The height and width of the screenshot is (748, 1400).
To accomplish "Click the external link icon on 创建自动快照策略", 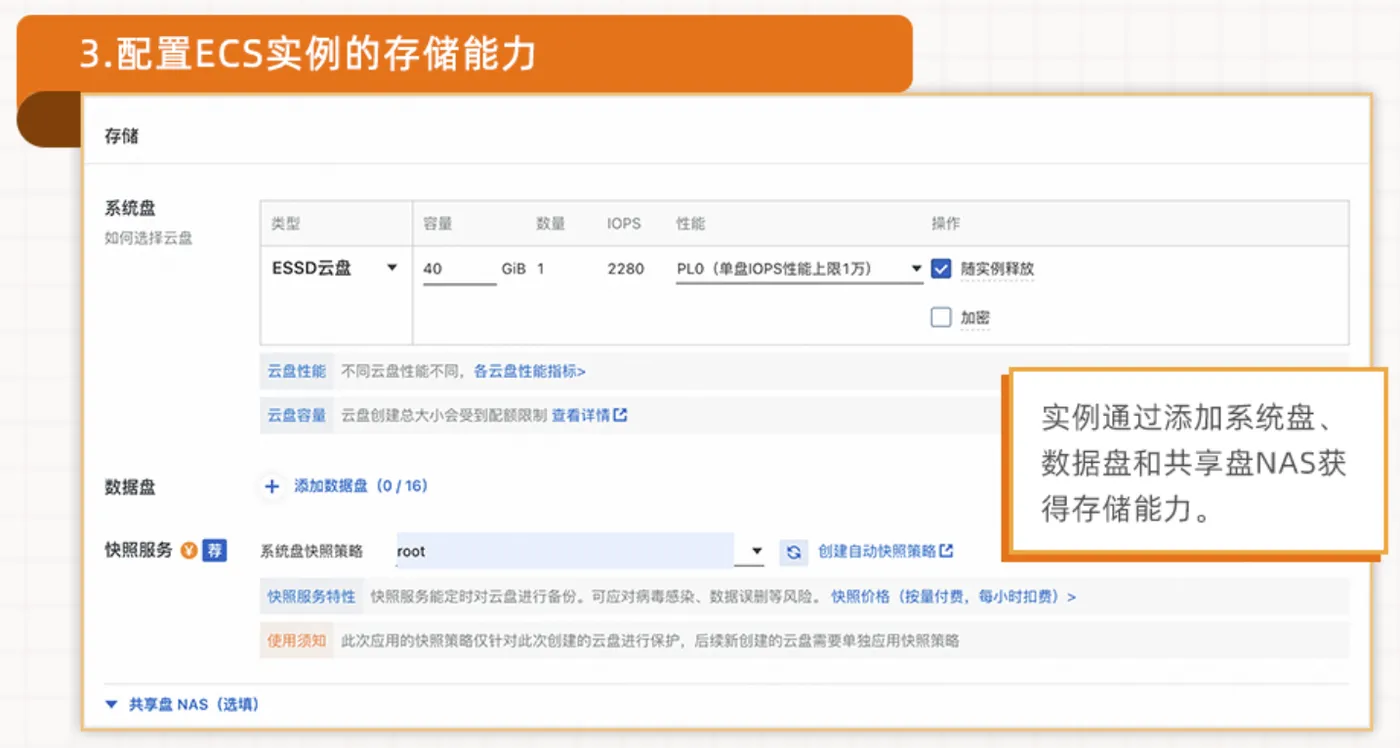I will 948,550.
